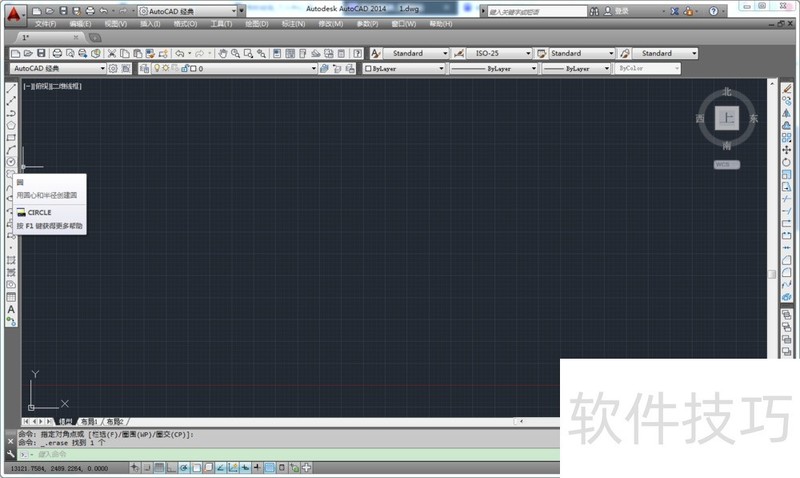Image resolution: width=800 pixels, height=478 pixels.
Task: Expand the multileader style Standard dropdown
Action: (694, 53)
